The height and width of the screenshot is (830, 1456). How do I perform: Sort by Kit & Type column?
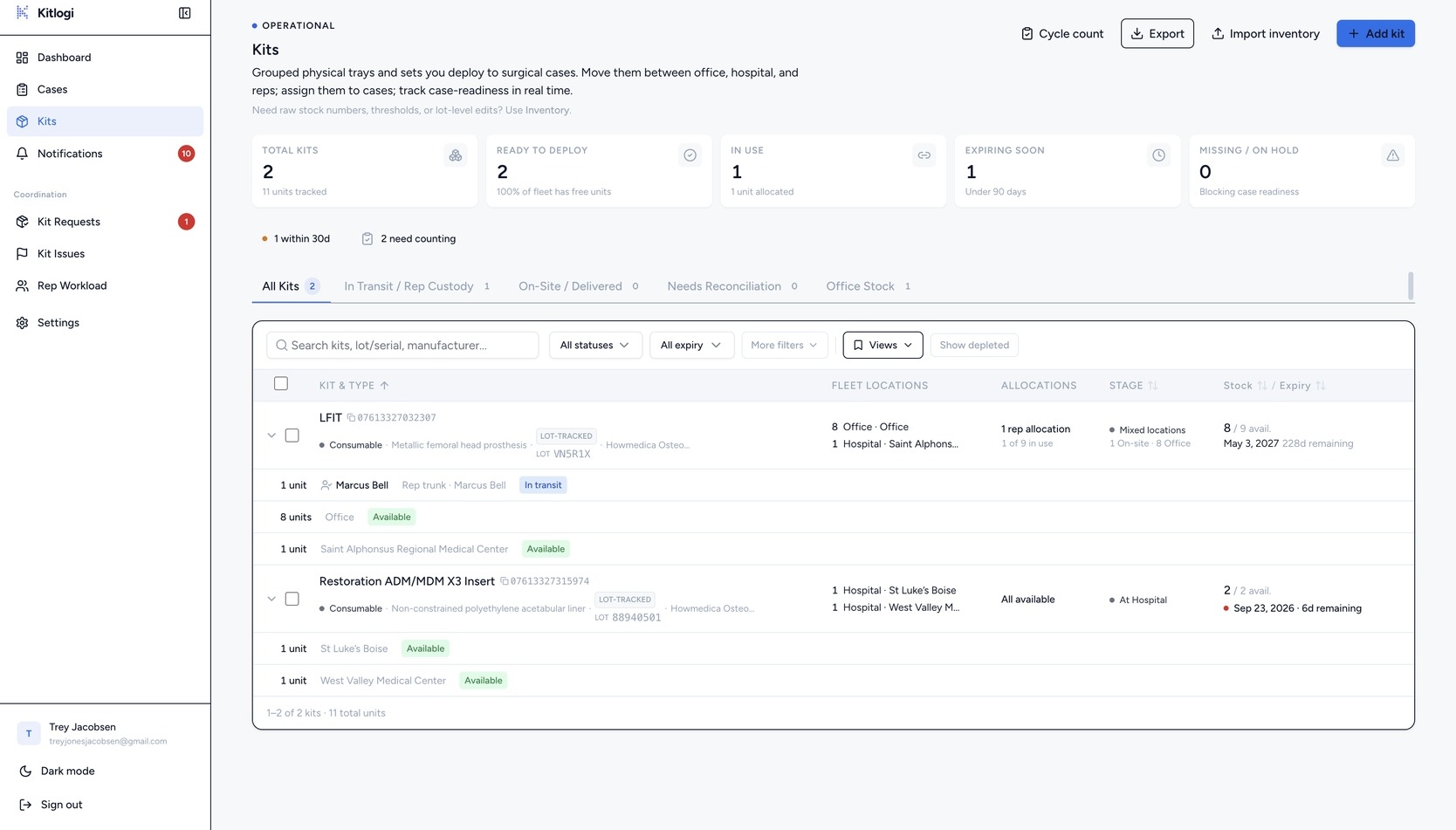[x=354, y=386]
